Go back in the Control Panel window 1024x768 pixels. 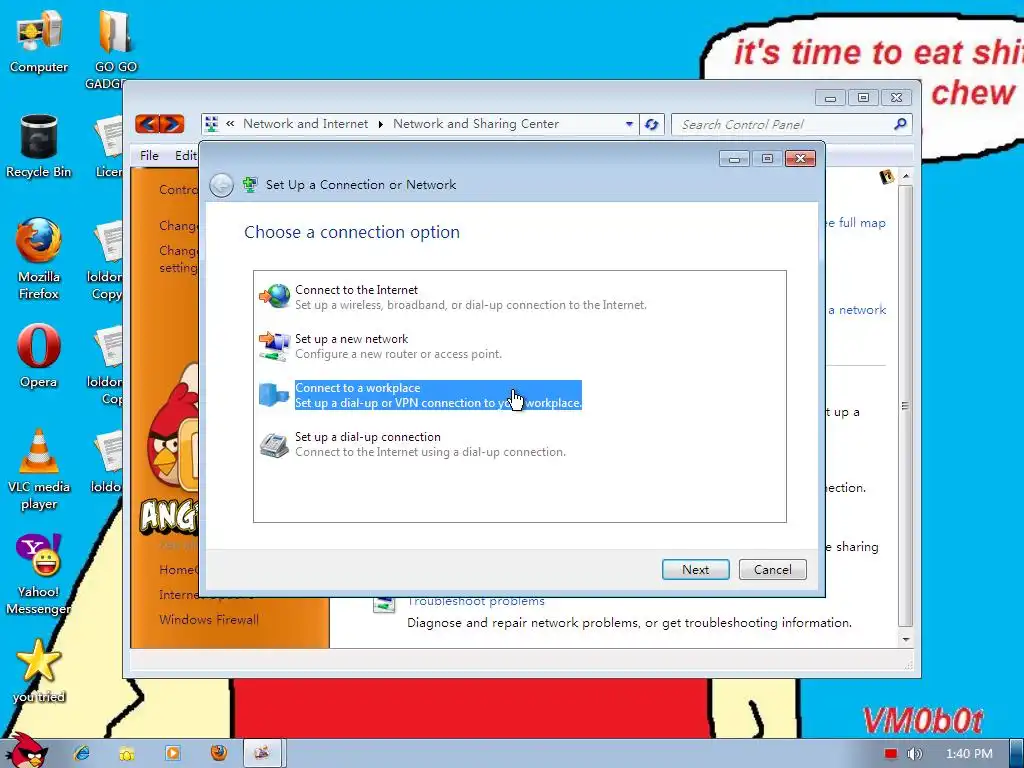[148, 123]
